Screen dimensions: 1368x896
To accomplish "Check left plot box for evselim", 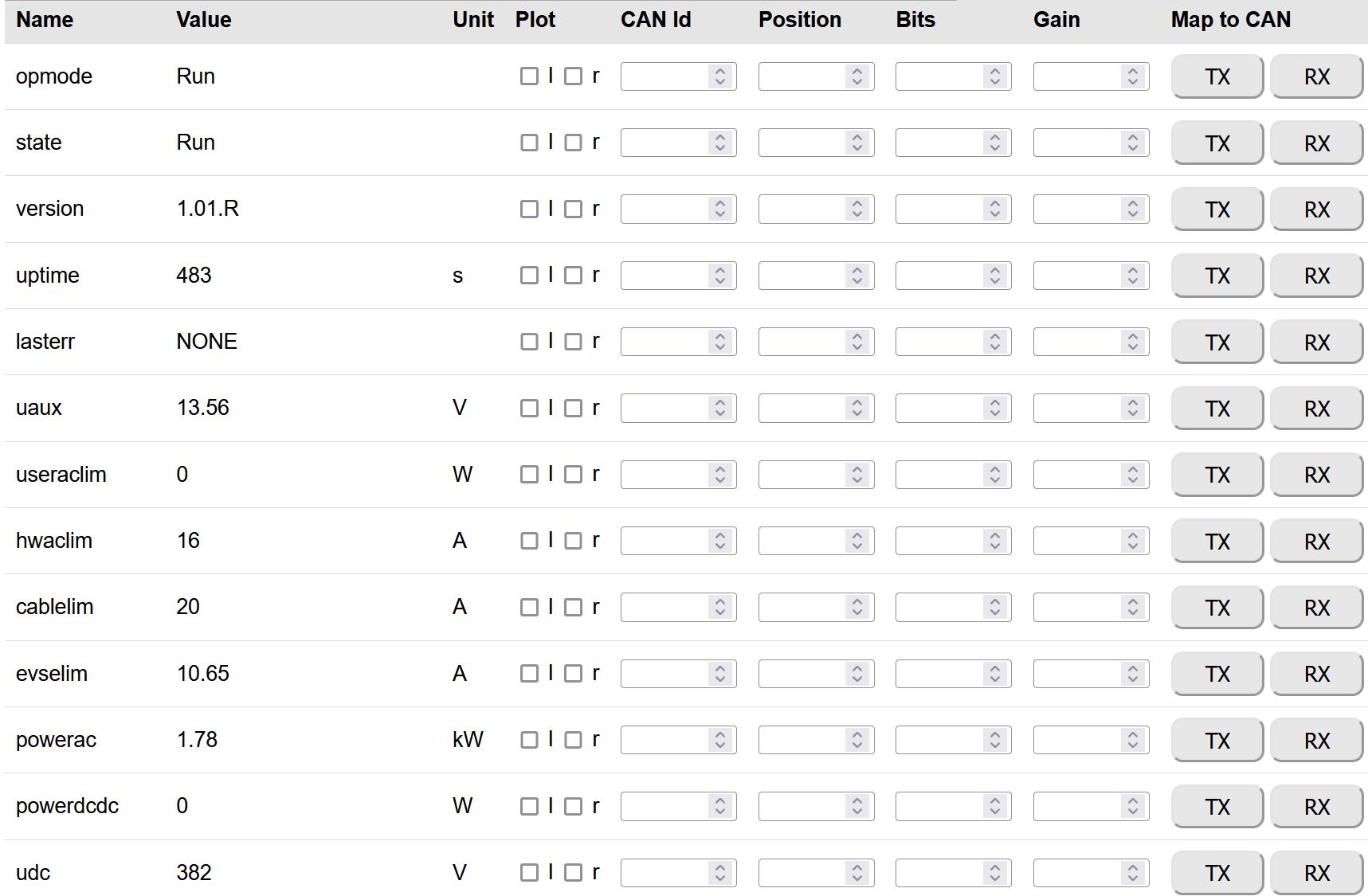I will tap(529, 674).
